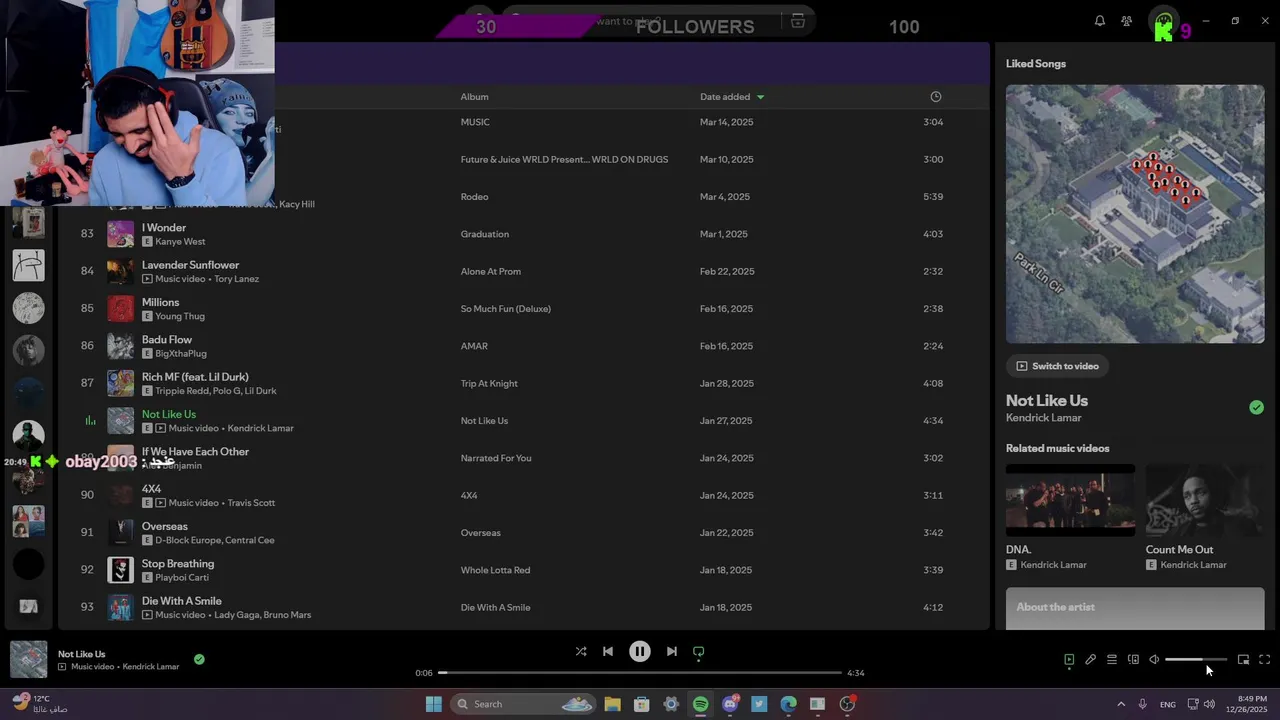Open File Explorer from the taskbar
This screenshot has width=1280, height=720.
pyautogui.click(x=613, y=704)
